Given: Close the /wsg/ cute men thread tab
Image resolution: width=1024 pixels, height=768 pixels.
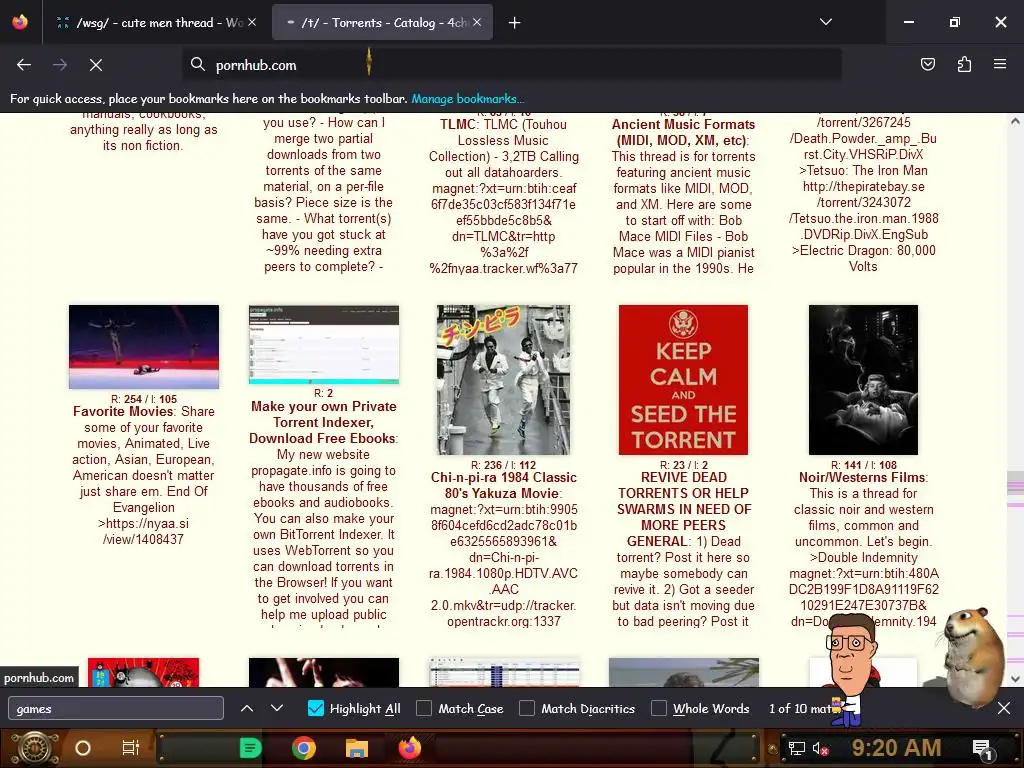Looking at the screenshot, I should pos(252,22).
